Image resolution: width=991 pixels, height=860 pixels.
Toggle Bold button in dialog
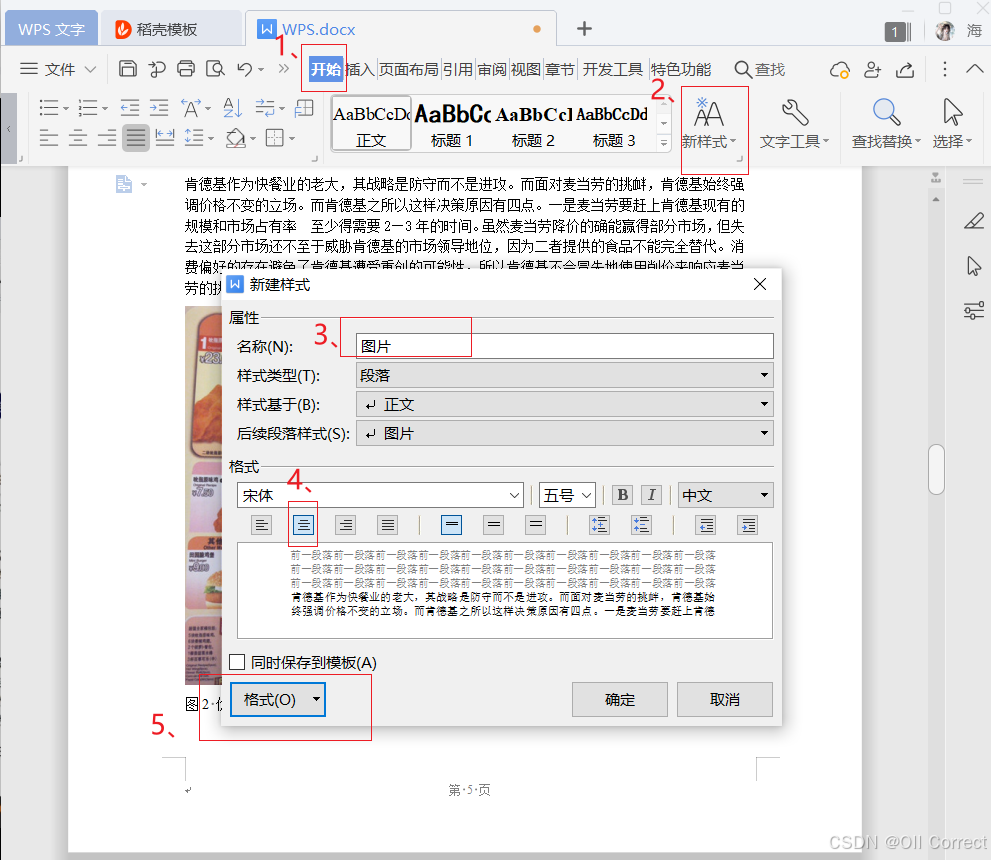(x=623, y=495)
